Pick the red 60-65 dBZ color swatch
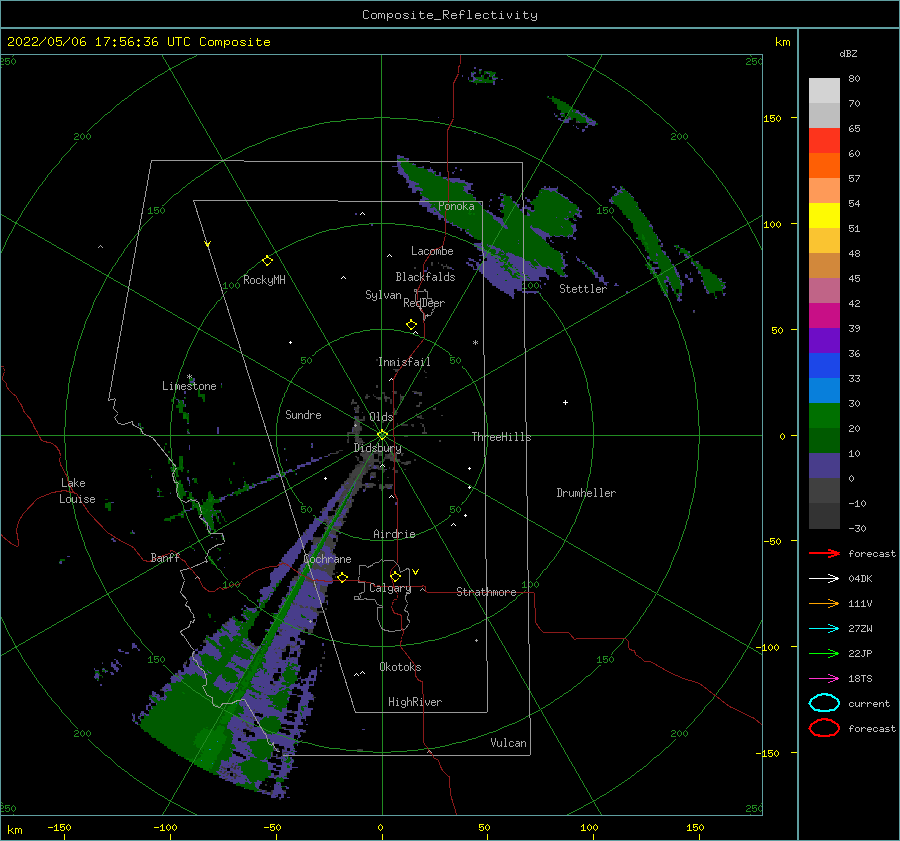Image resolution: width=900 pixels, height=841 pixels. tap(824, 141)
